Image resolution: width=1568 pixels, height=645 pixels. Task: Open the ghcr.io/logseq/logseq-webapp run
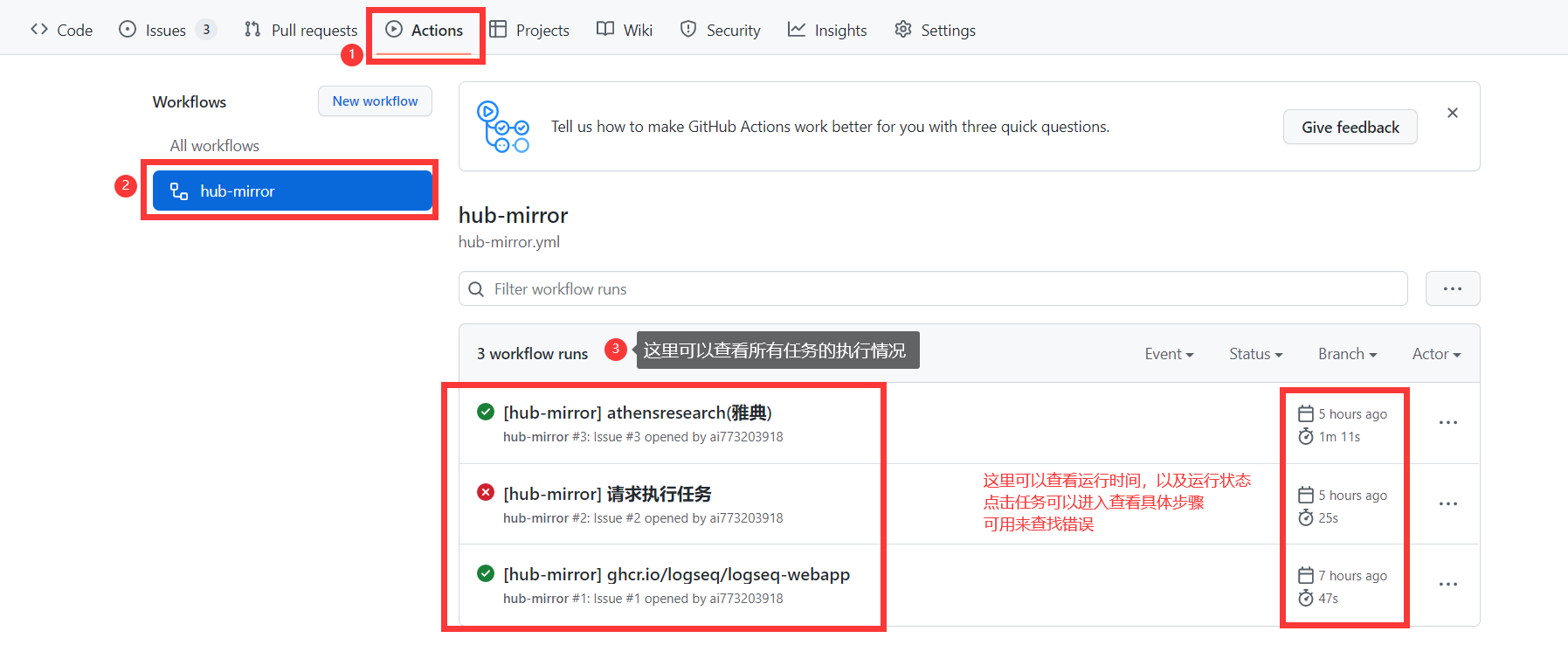pos(677,574)
